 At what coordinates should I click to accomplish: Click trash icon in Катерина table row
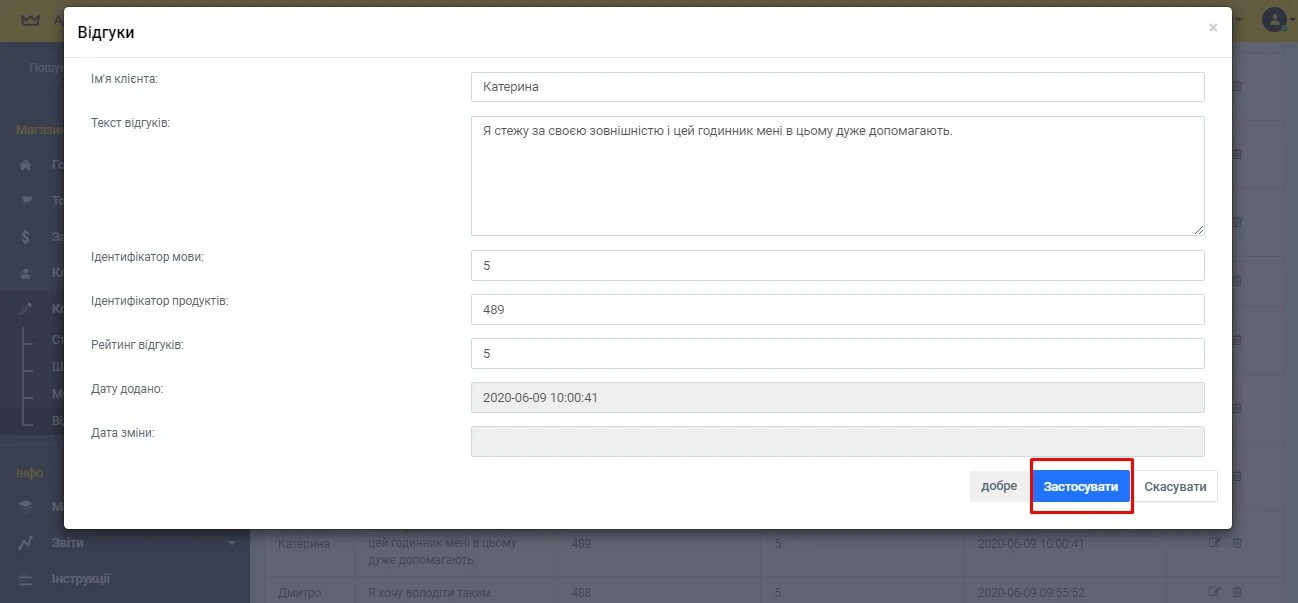1237,543
